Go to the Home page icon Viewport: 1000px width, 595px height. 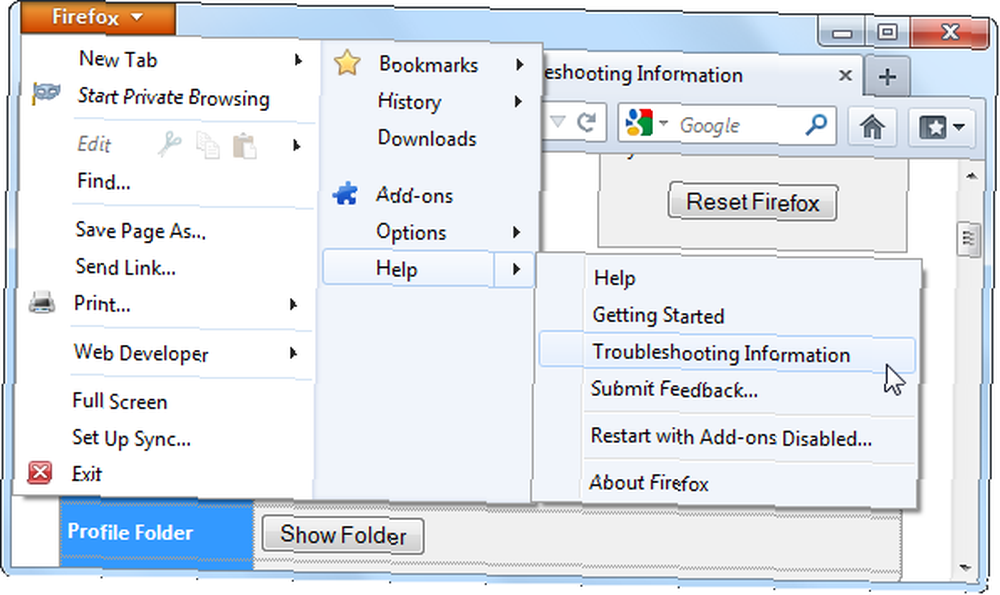[x=872, y=126]
